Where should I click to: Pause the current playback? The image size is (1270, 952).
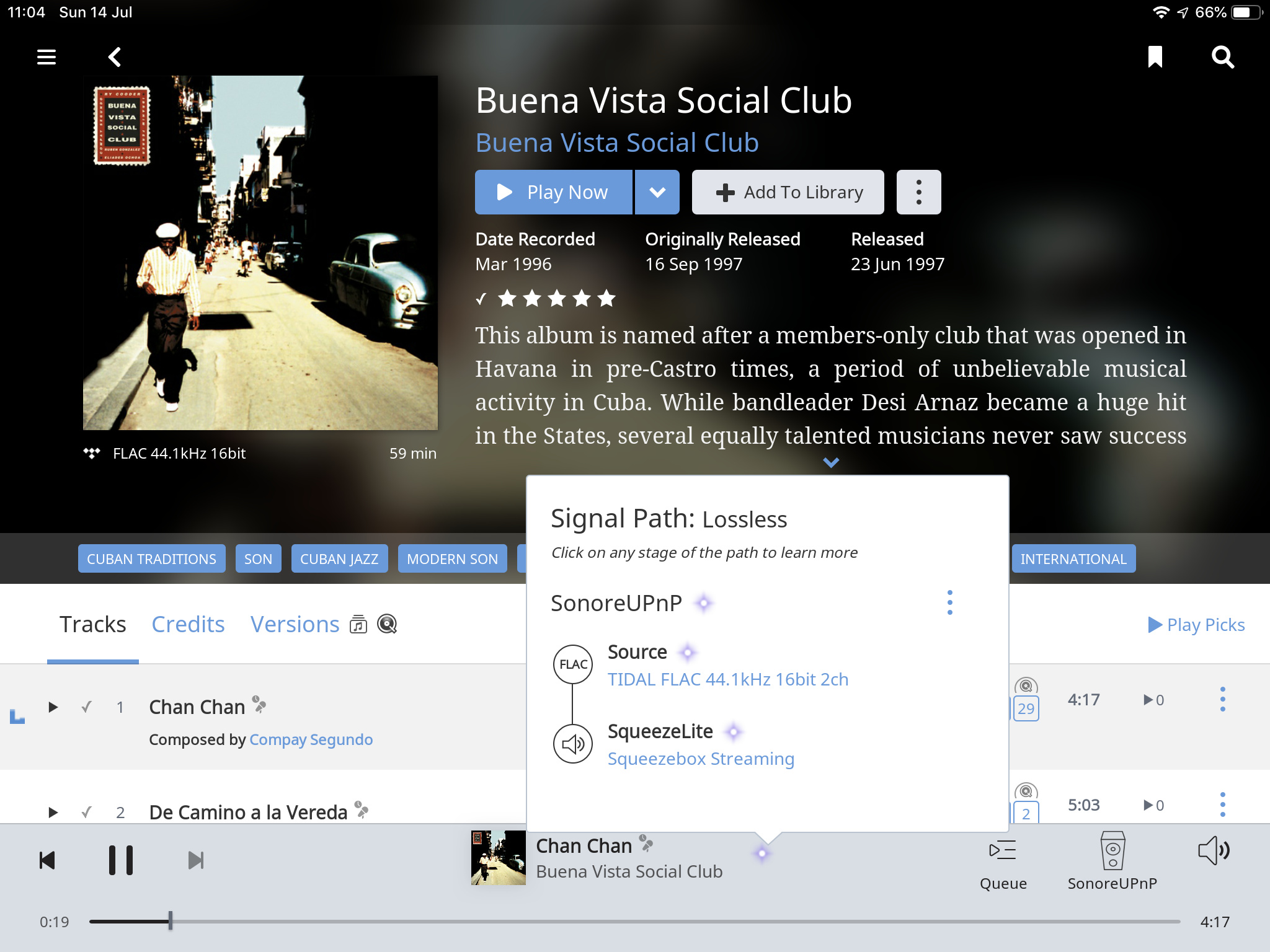[x=121, y=860]
